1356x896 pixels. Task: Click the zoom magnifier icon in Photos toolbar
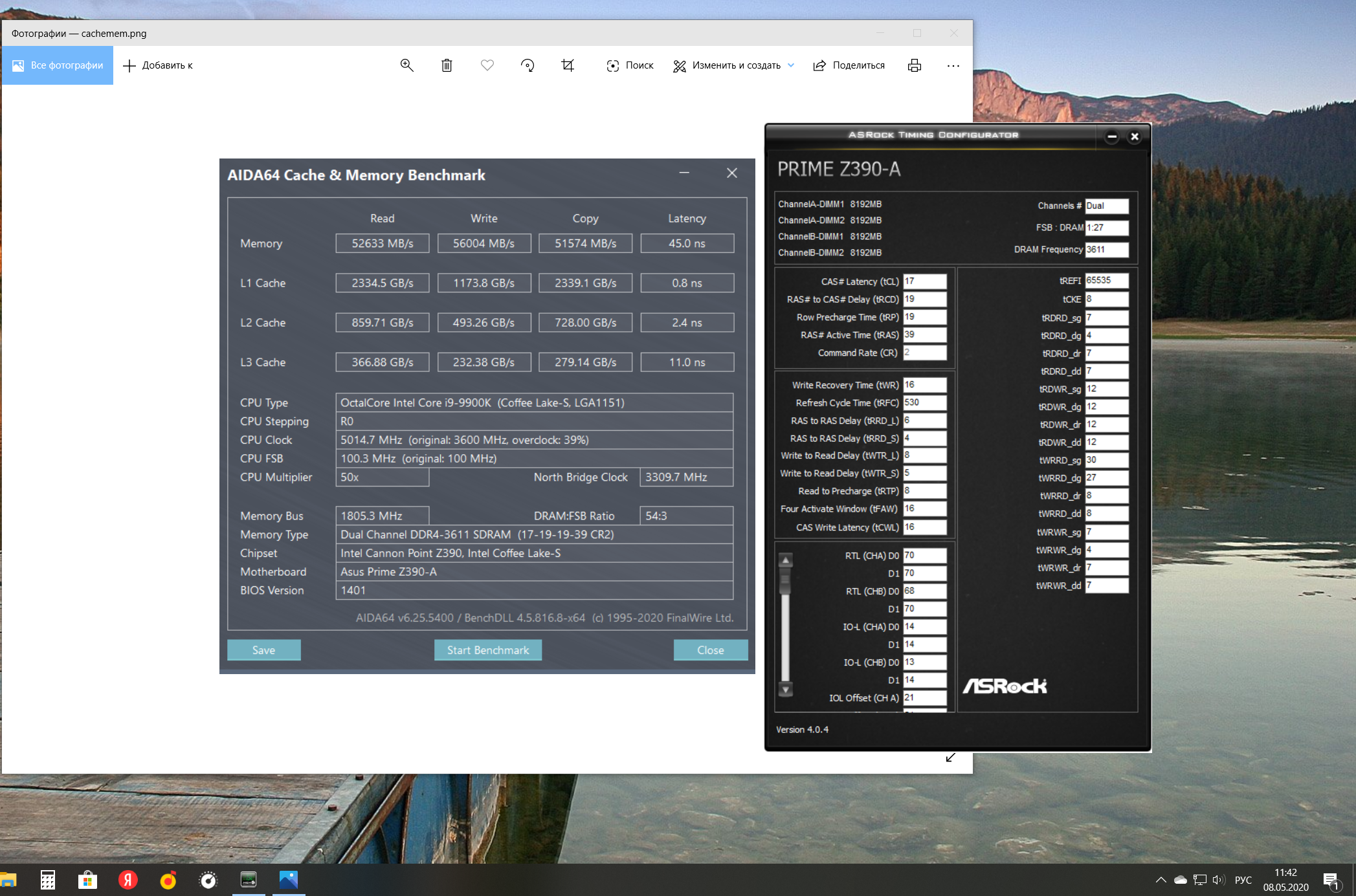406,65
